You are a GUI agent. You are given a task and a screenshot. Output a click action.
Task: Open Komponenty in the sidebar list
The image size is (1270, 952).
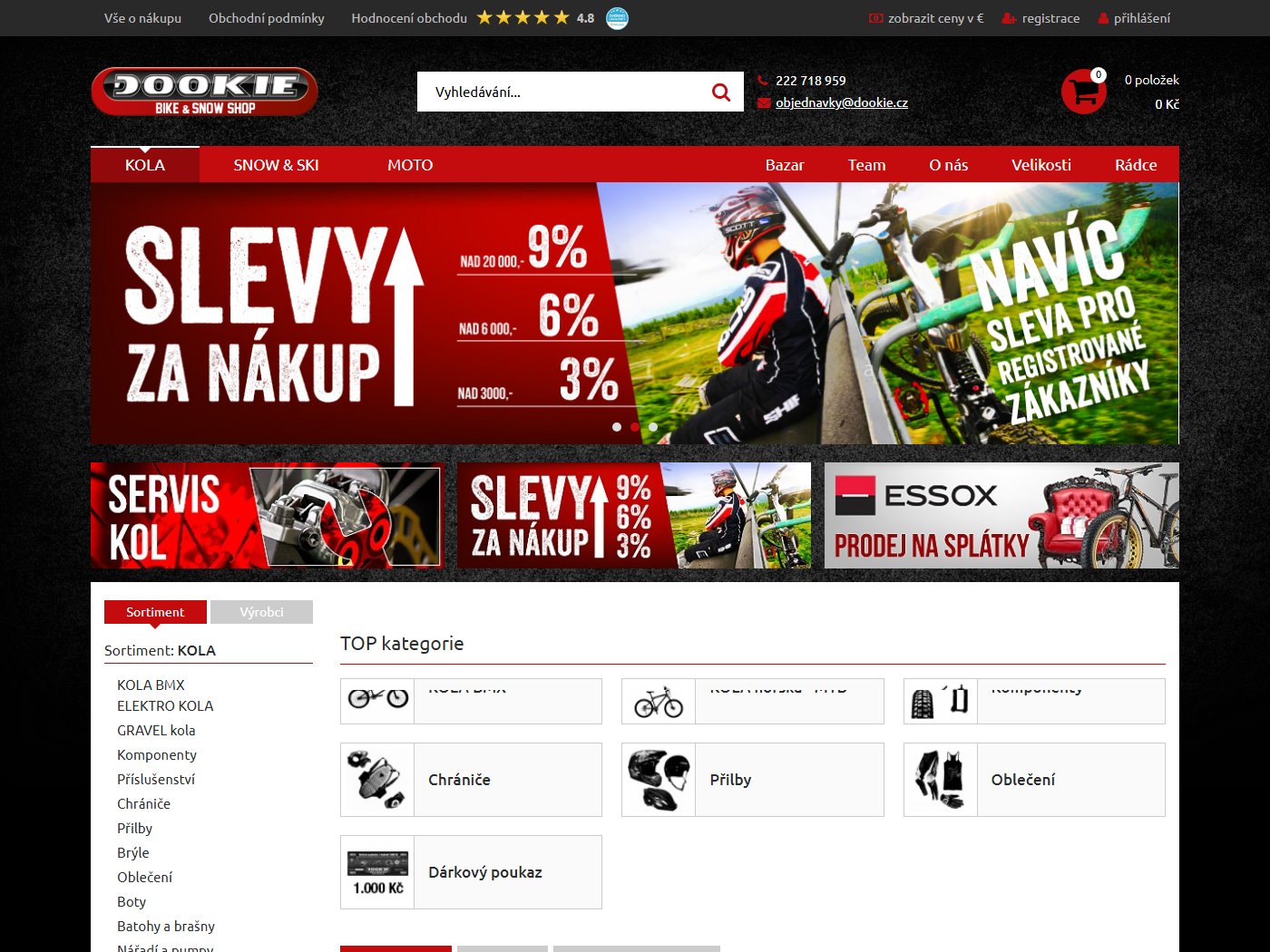tap(157, 754)
